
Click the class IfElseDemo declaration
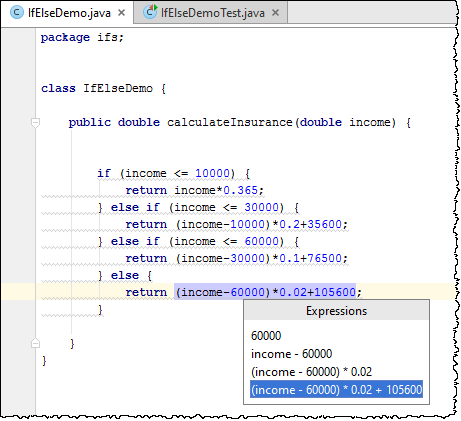[x=103, y=88]
